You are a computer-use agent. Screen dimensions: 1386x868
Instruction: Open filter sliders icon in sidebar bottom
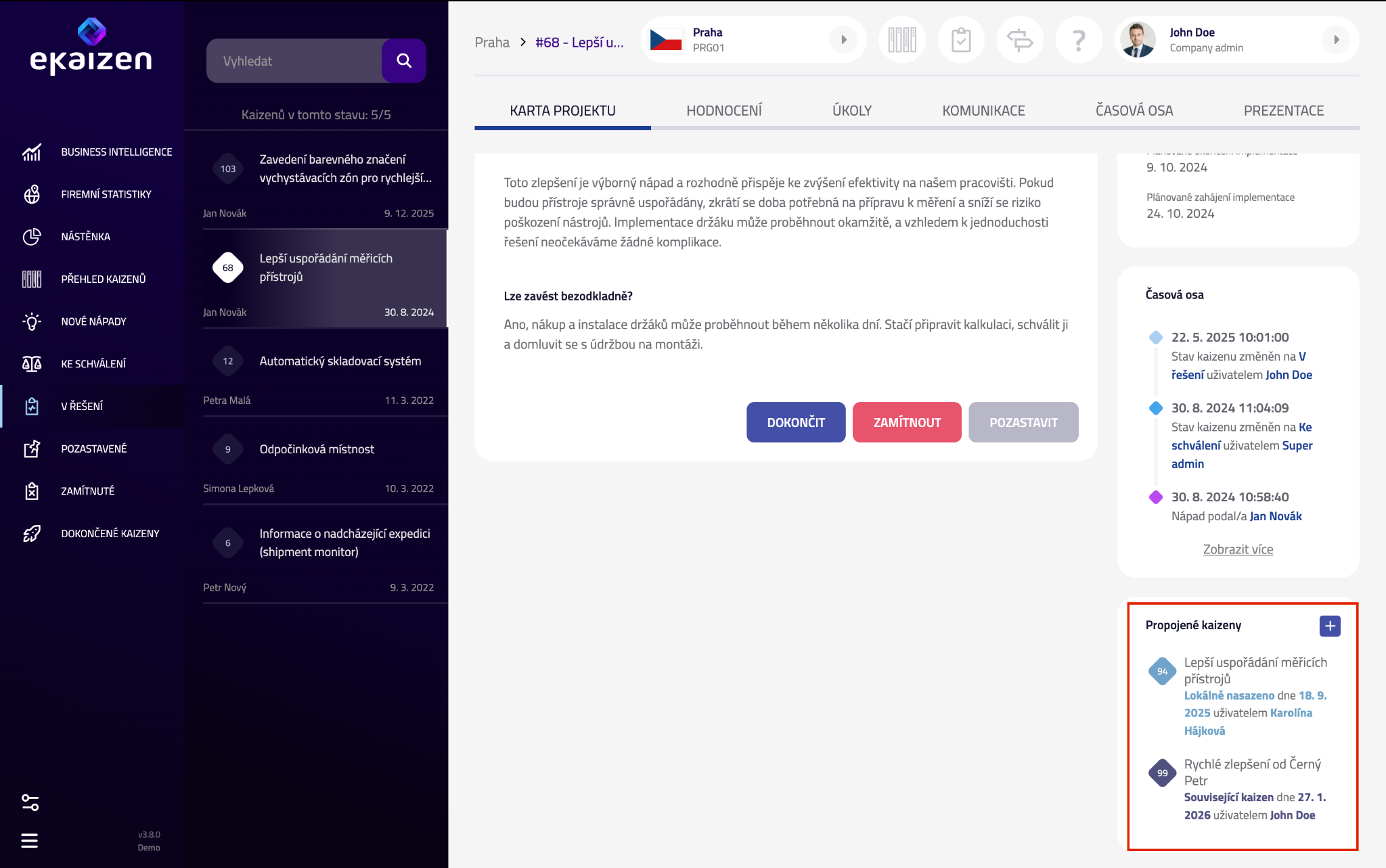coord(30,802)
